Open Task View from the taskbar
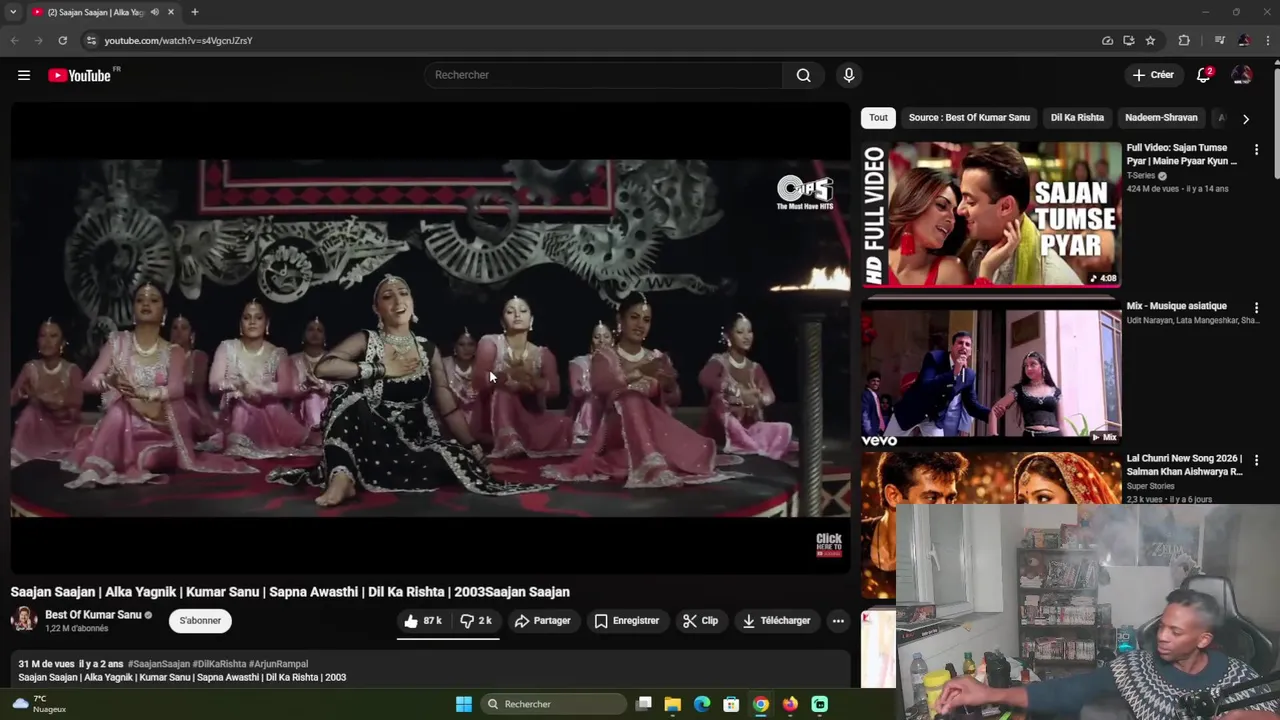1280x720 pixels. (644, 704)
